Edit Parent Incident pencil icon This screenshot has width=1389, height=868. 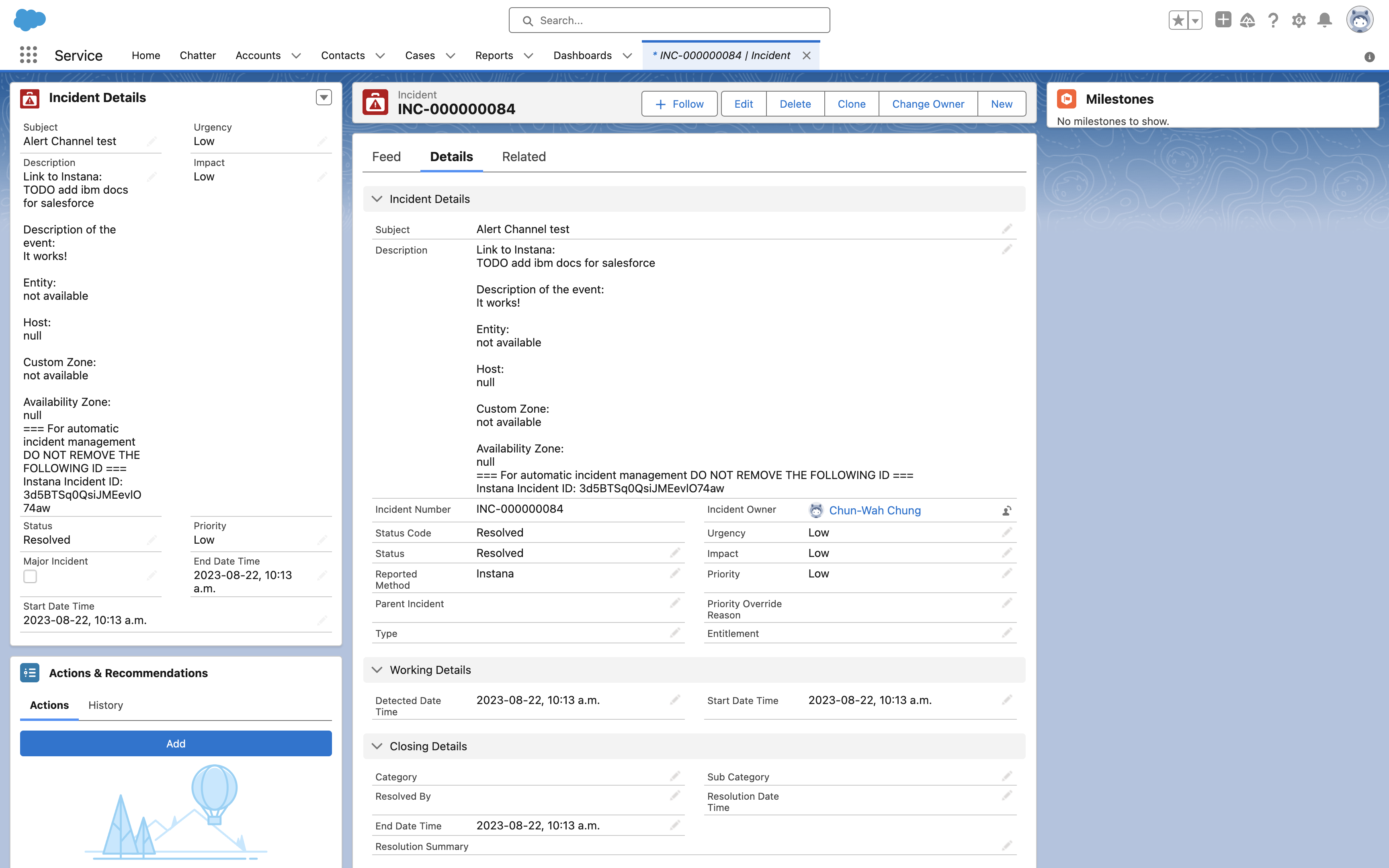click(x=675, y=603)
